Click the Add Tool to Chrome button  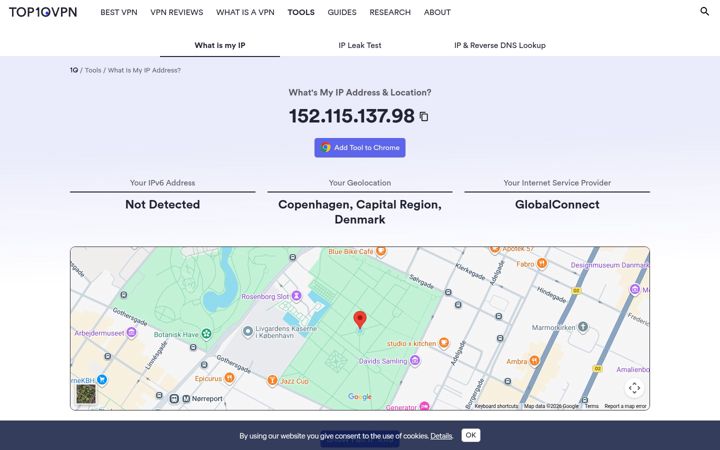360,147
